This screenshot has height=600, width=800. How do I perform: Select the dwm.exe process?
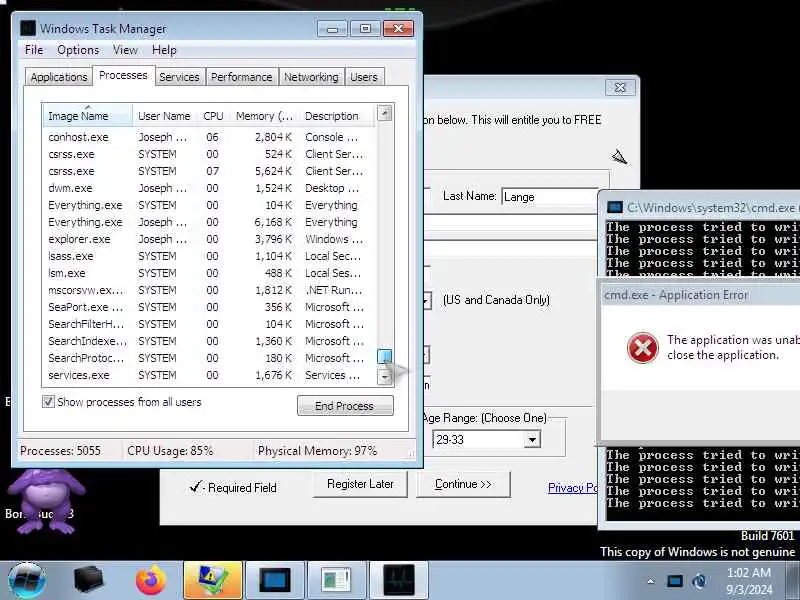click(x=209, y=188)
